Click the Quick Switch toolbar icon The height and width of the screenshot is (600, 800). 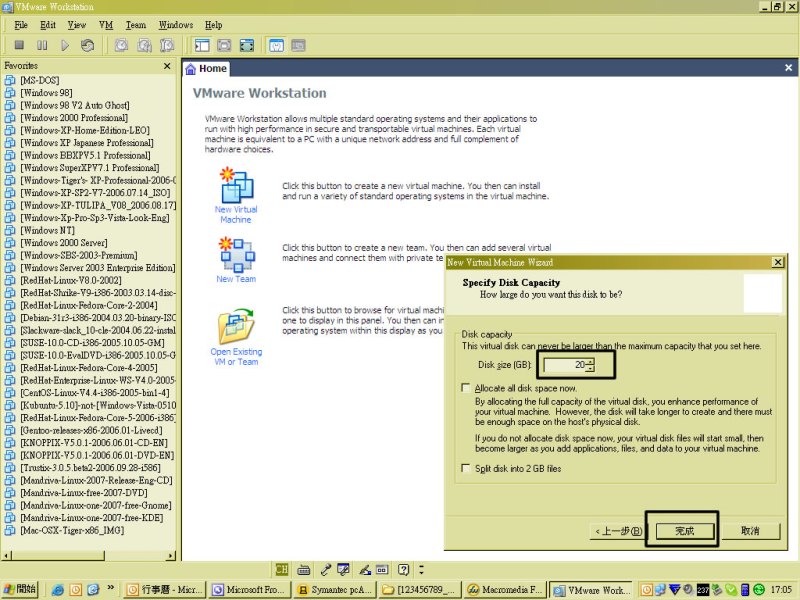pyautogui.click(x=224, y=45)
